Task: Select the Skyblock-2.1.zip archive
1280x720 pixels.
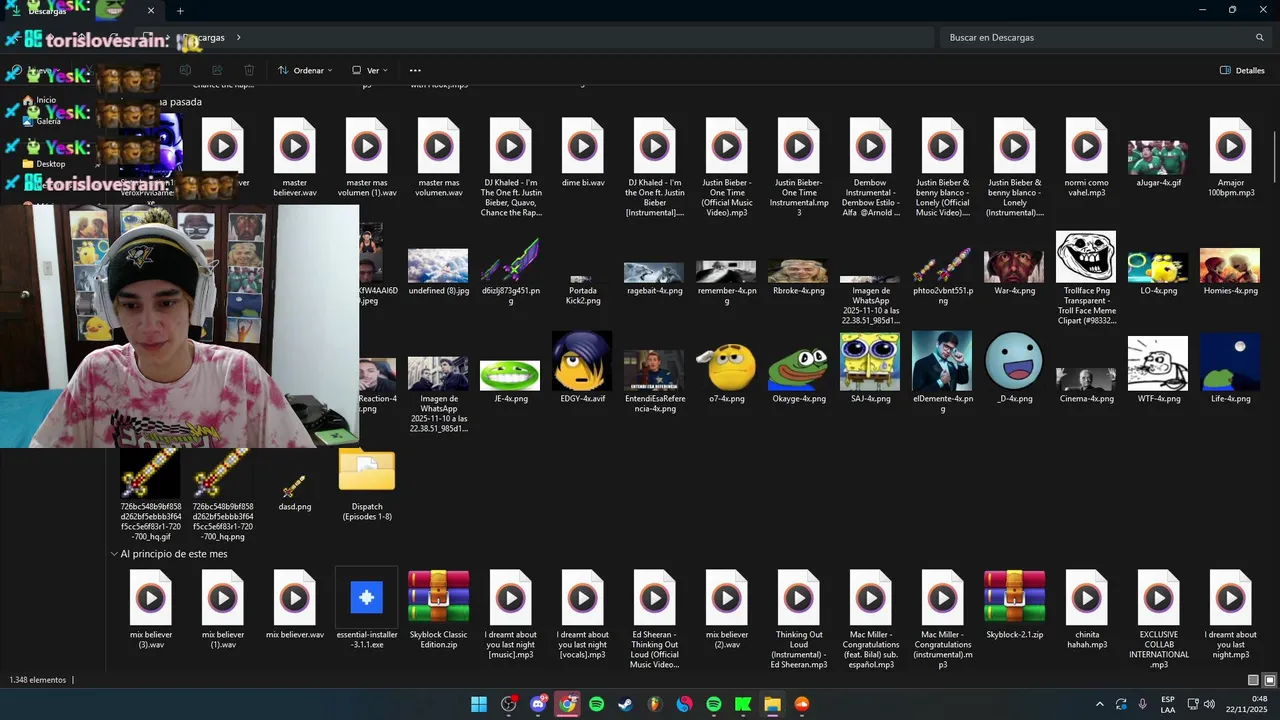Action: pyautogui.click(x=1014, y=604)
